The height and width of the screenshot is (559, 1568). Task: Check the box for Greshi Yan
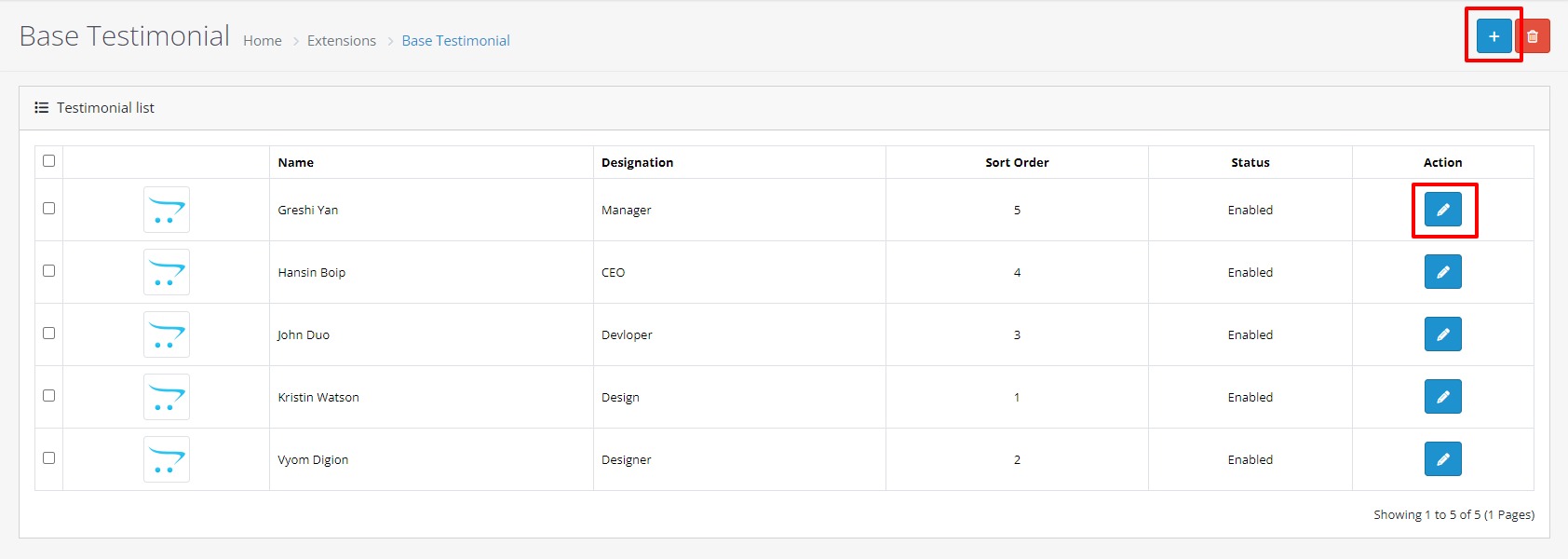tap(49, 209)
